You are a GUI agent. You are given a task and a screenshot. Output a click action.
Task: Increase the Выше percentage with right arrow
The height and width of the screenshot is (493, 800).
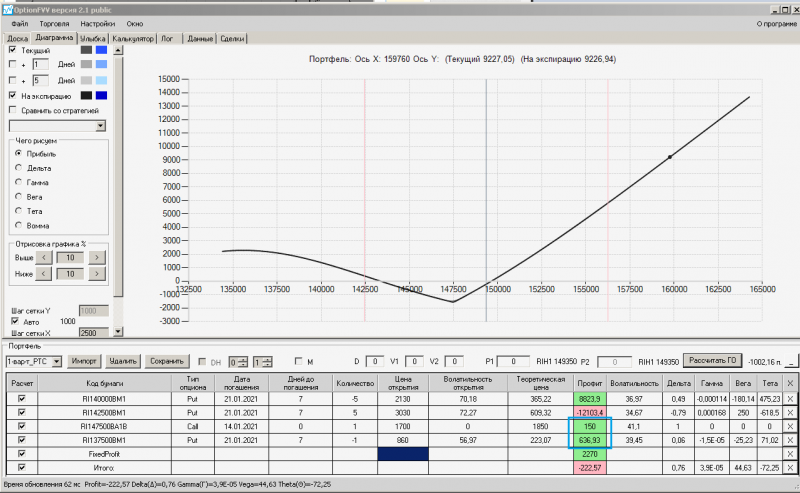point(97,258)
